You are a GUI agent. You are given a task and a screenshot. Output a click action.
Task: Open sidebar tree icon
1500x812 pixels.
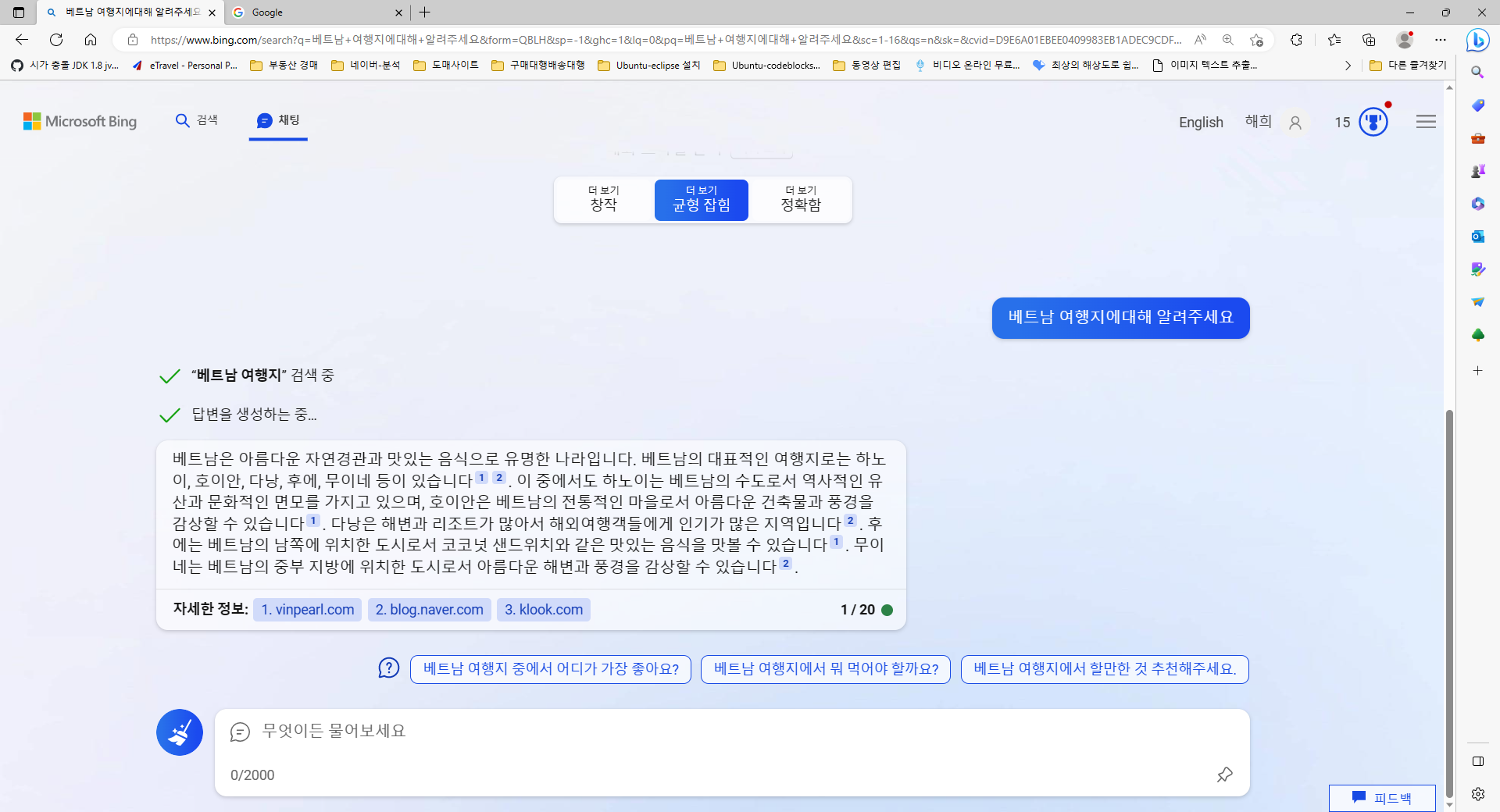[1477, 335]
